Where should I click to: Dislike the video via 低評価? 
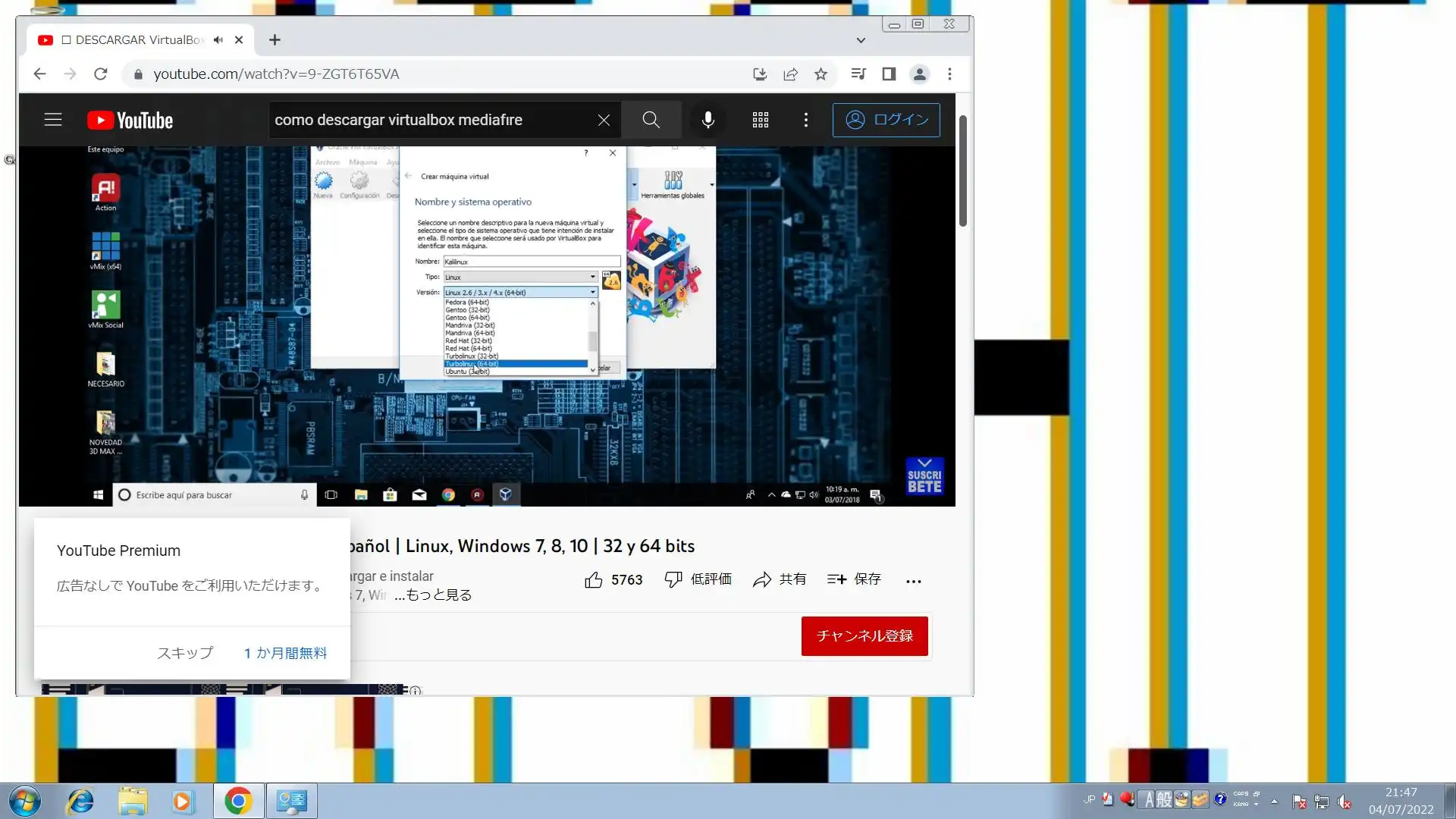click(698, 579)
